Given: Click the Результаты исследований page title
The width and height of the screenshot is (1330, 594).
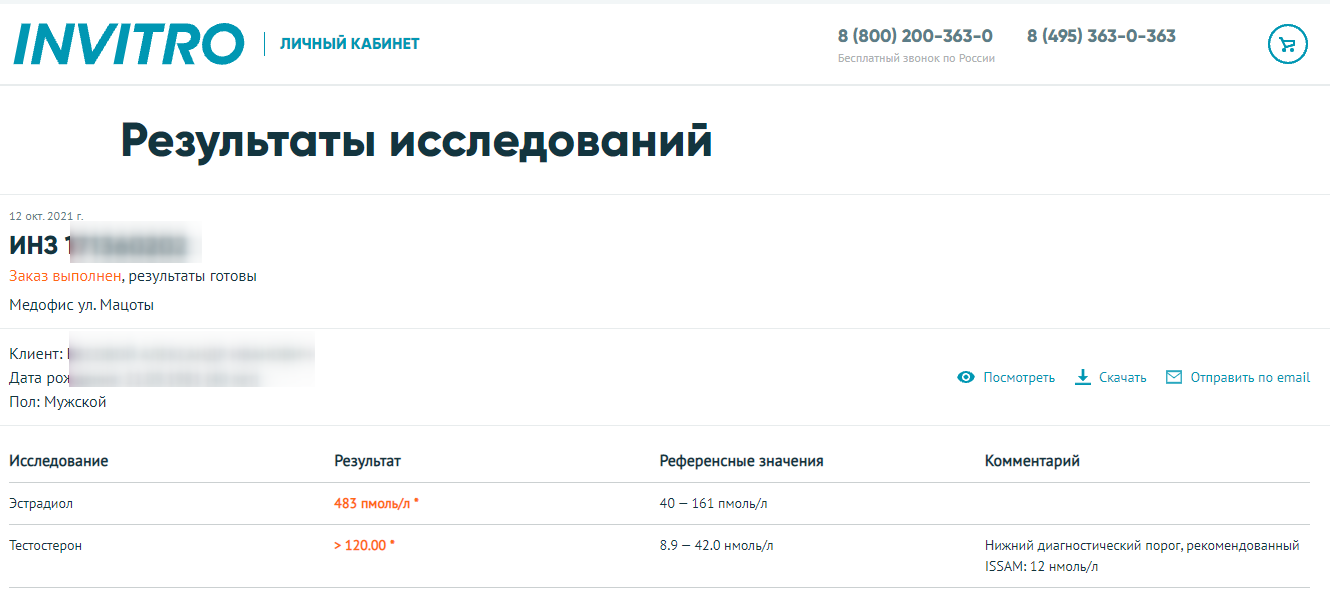Looking at the screenshot, I should (415, 140).
